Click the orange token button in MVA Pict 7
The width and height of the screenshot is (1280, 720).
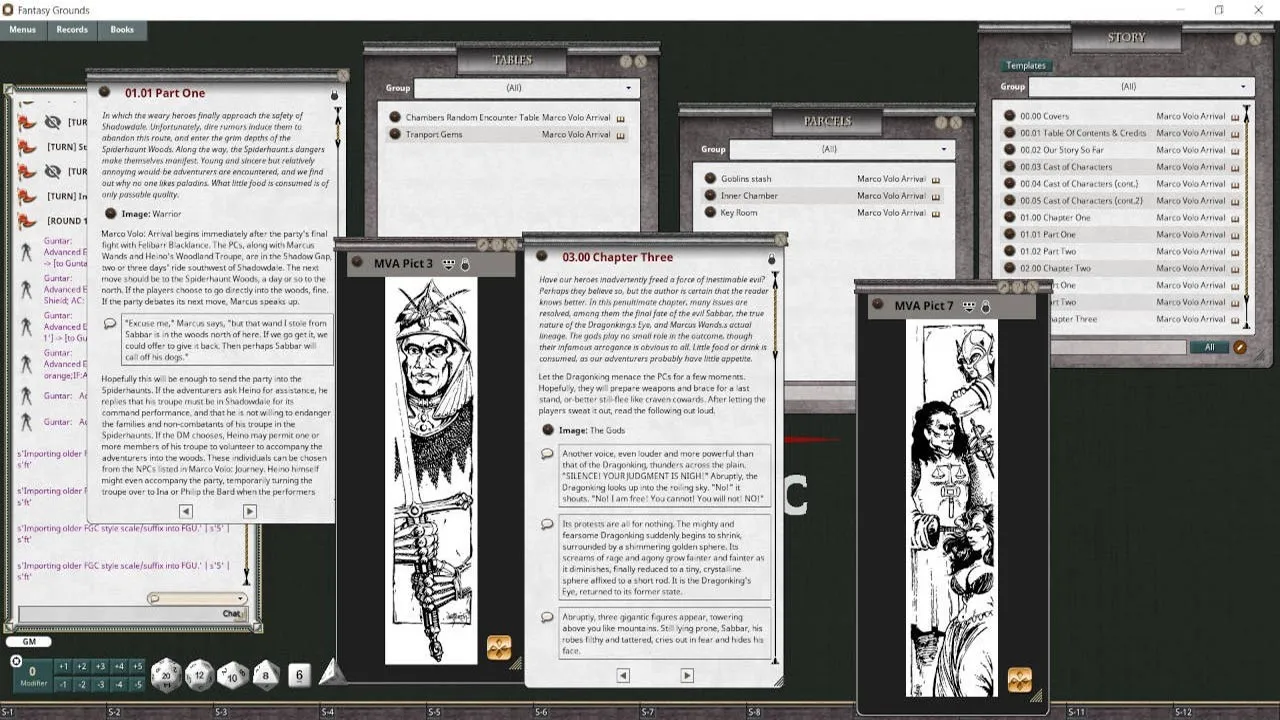coord(1019,680)
